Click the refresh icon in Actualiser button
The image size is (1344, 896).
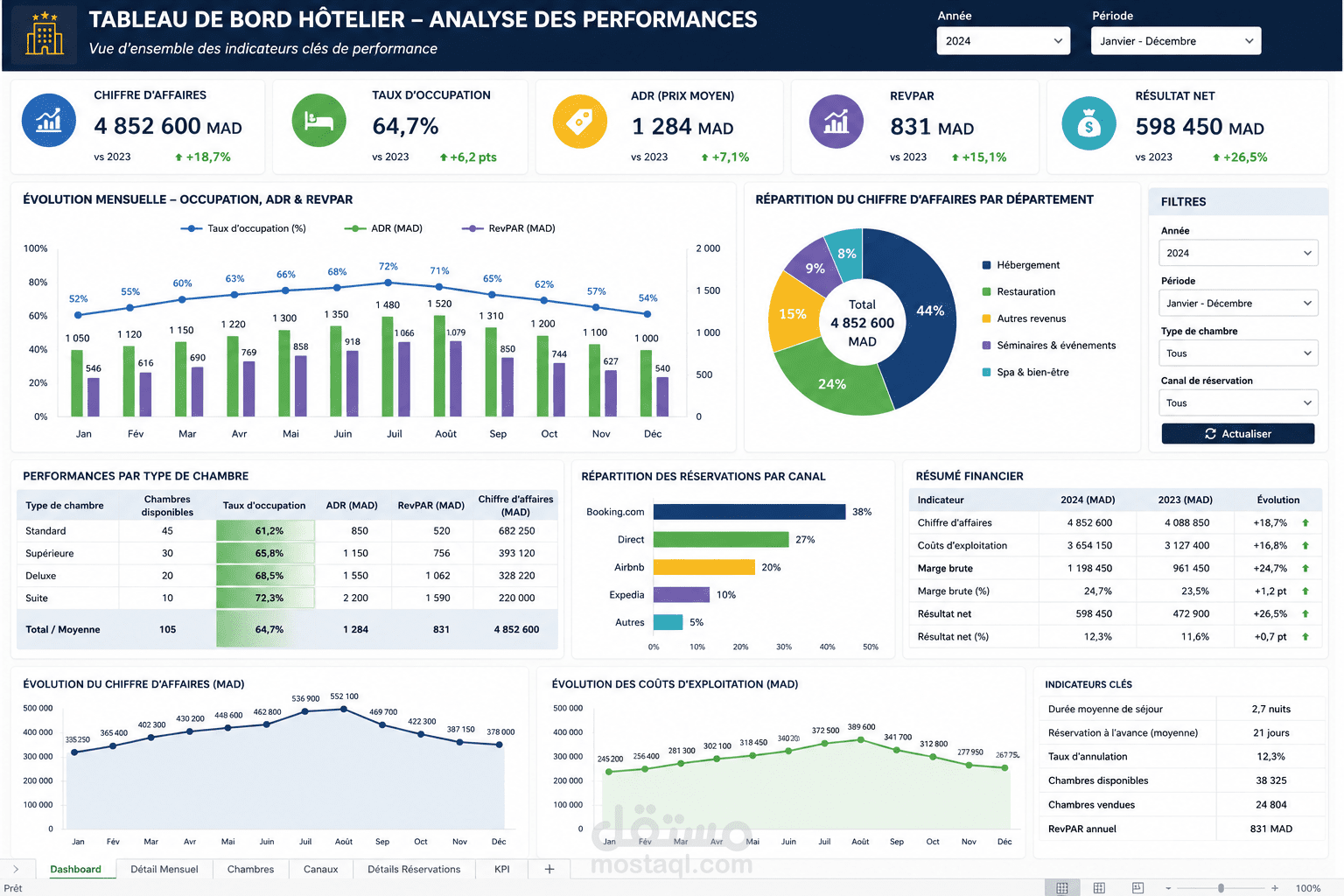click(1210, 434)
